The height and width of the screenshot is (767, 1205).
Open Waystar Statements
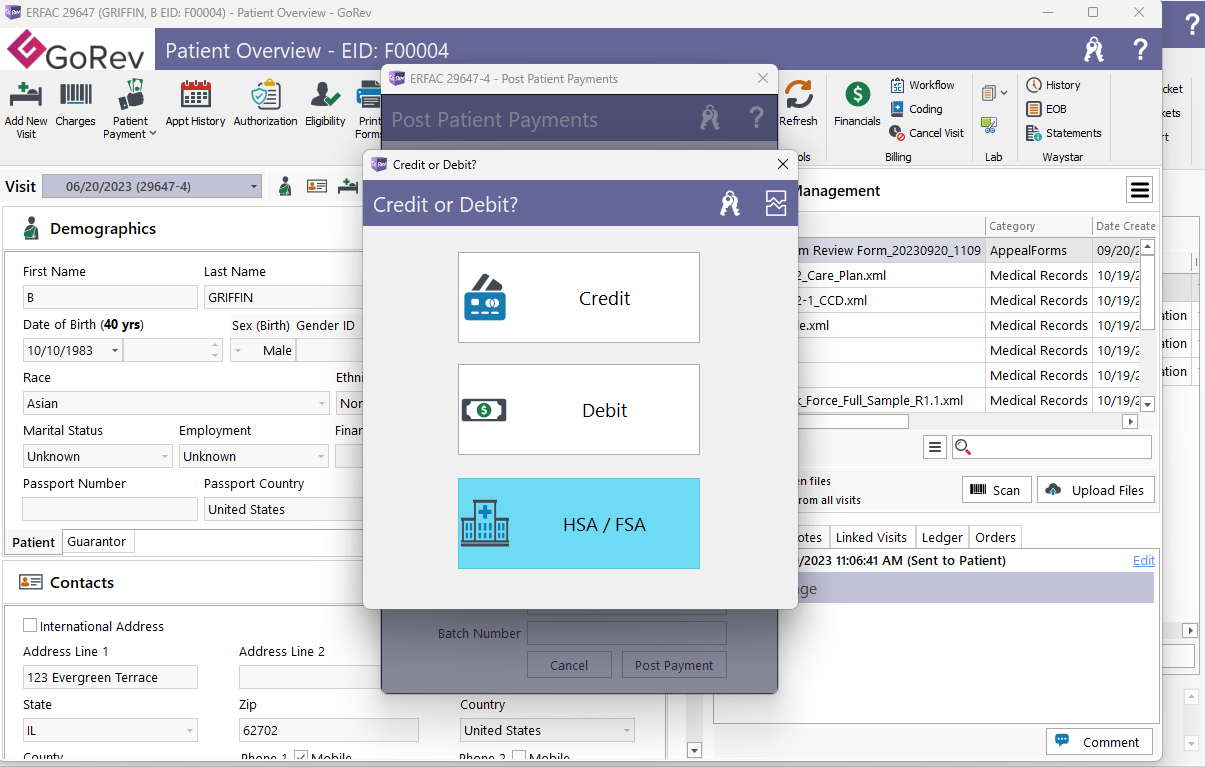coord(1064,133)
